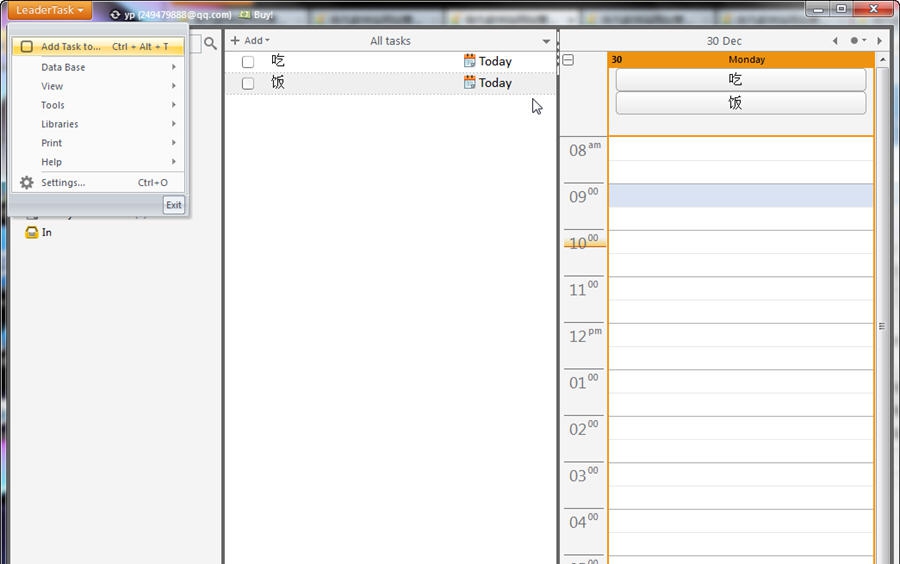Click the Today due label for 吃

tap(495, 61)
